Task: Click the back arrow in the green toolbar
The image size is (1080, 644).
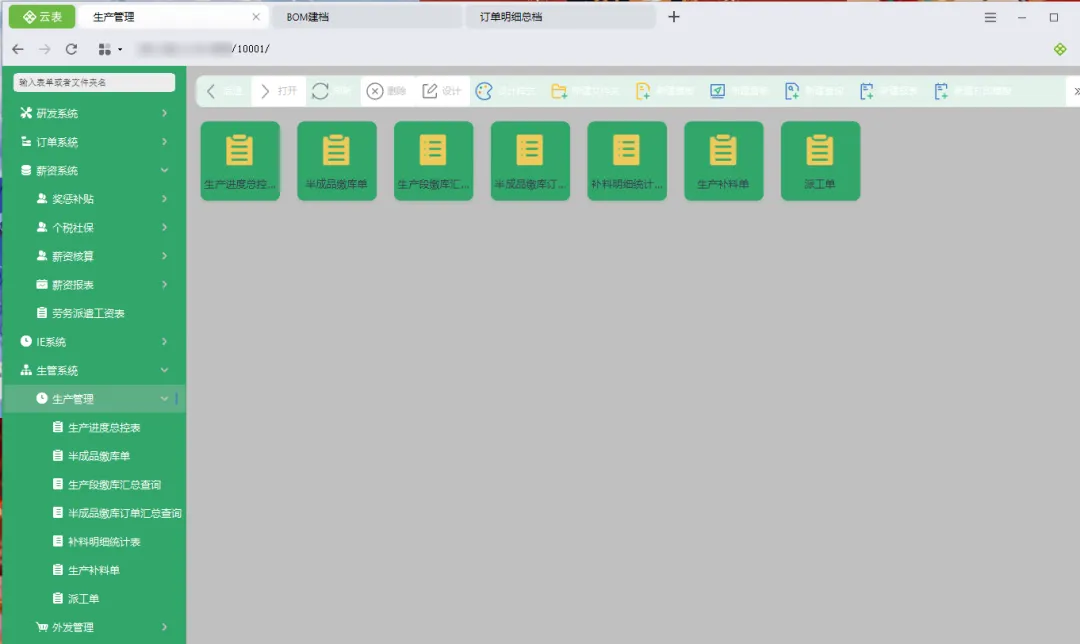Action: (211, 91)
